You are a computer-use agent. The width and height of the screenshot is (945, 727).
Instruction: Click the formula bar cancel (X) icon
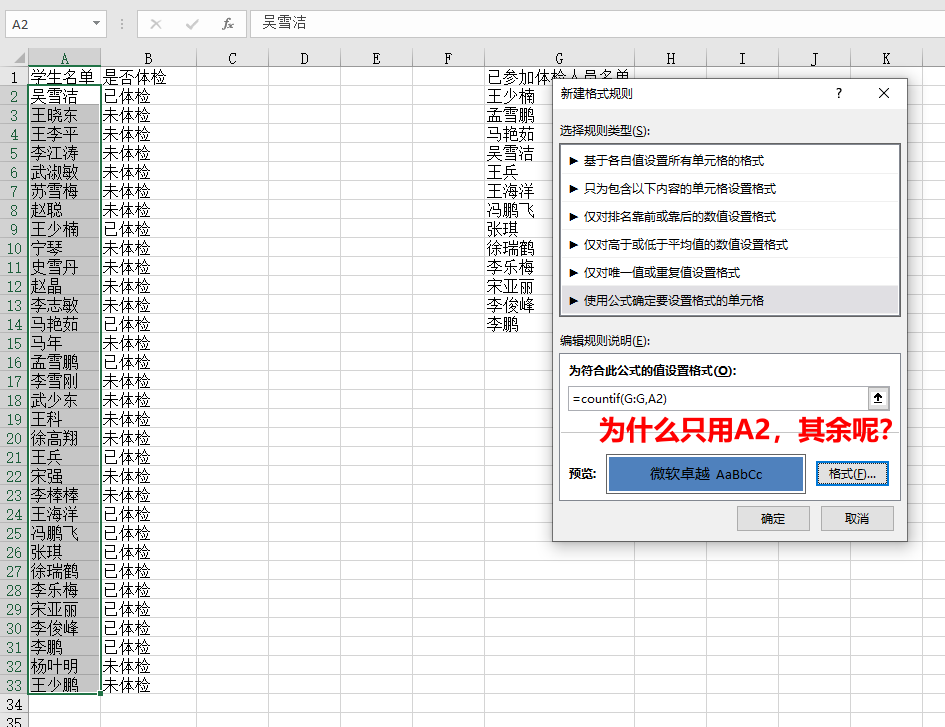tap(156, 23)
